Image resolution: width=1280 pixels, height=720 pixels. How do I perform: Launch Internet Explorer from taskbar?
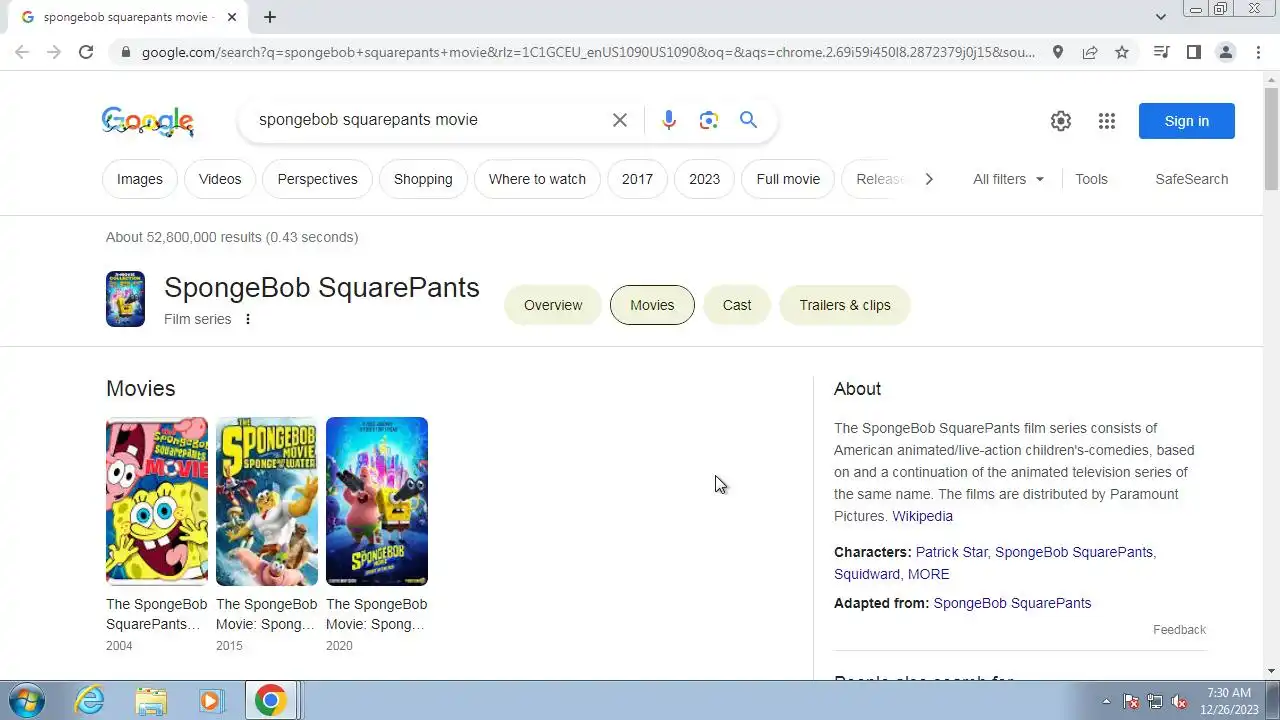(x=90, y=701)
